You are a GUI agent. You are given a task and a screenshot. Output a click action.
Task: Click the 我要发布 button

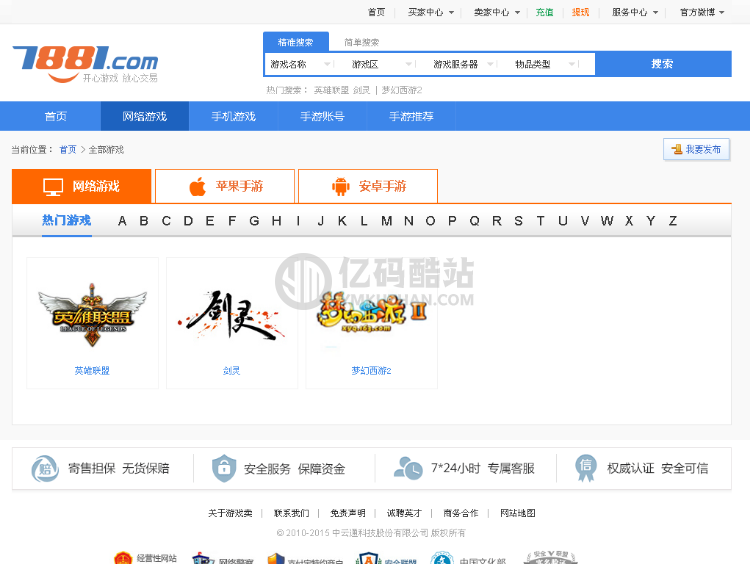coord(696,149)
